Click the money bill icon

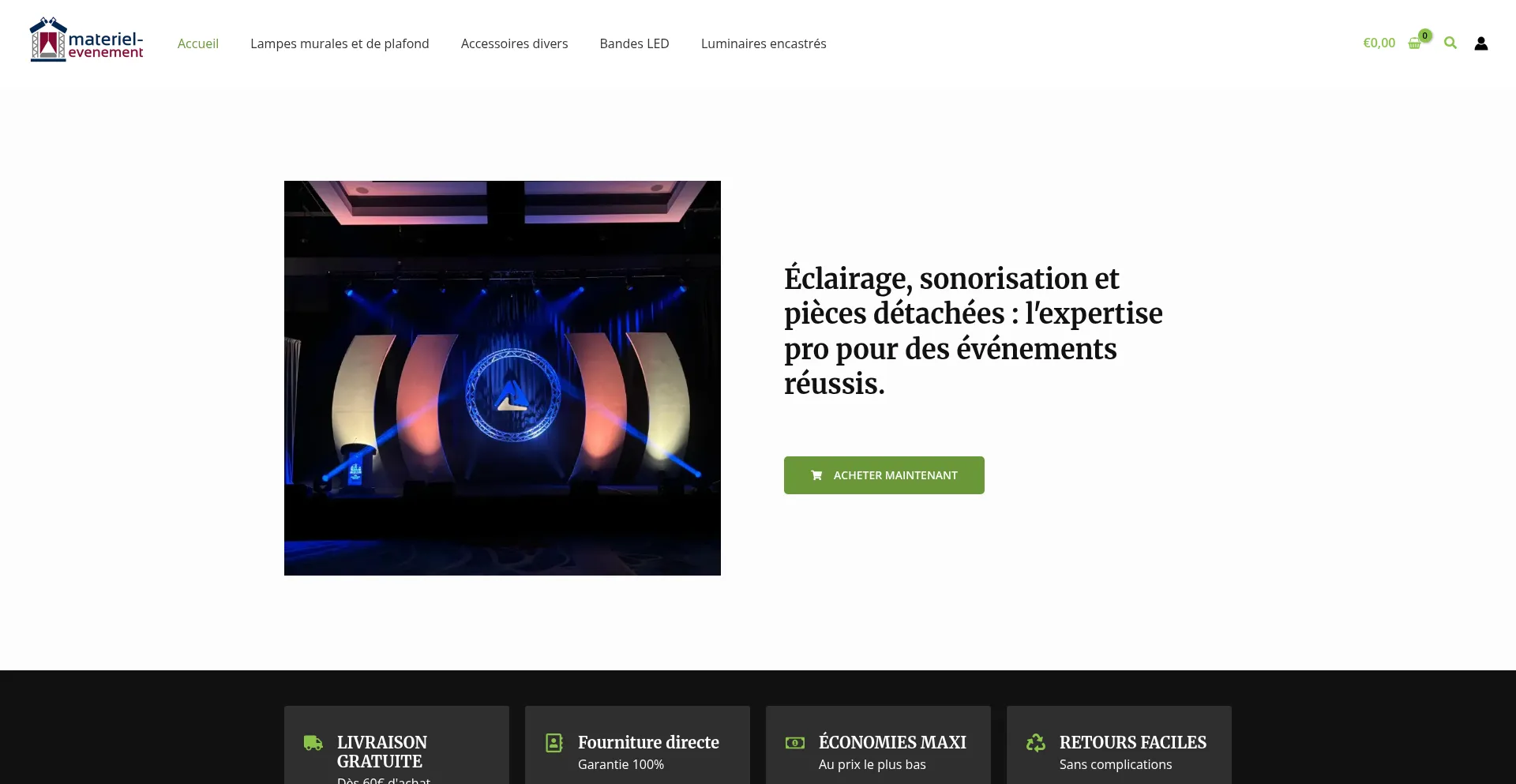[795, 743]
